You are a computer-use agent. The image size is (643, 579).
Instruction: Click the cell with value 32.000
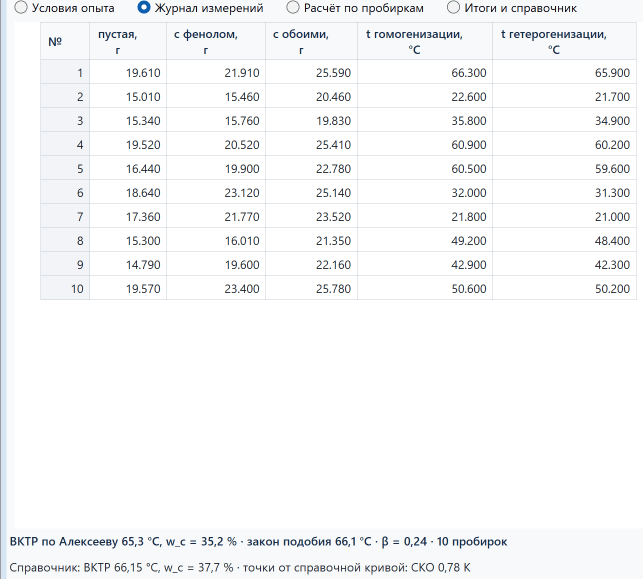pos(425,193)
